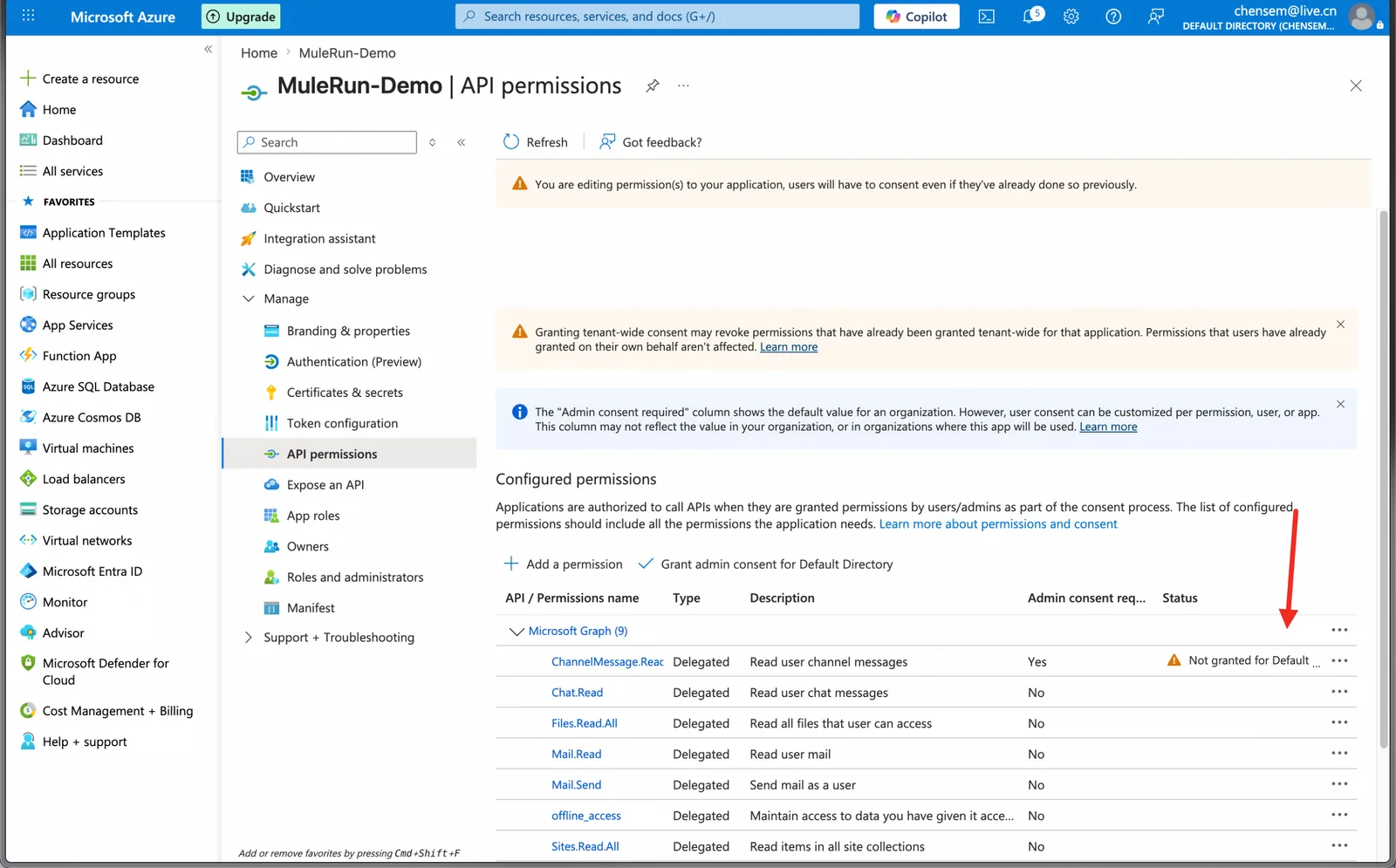Screen dimensions: 1396x868
Task: Open portal settings gear icon
Action: (1071, 17)
